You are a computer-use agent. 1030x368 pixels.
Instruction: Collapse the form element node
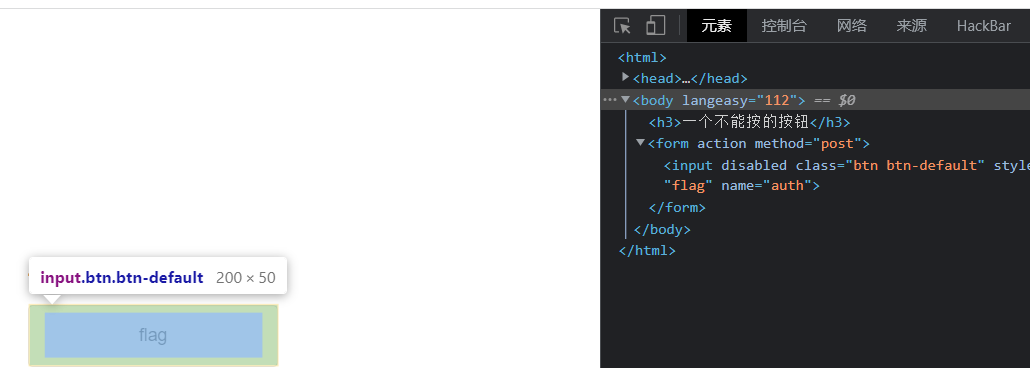coord(640,143)
